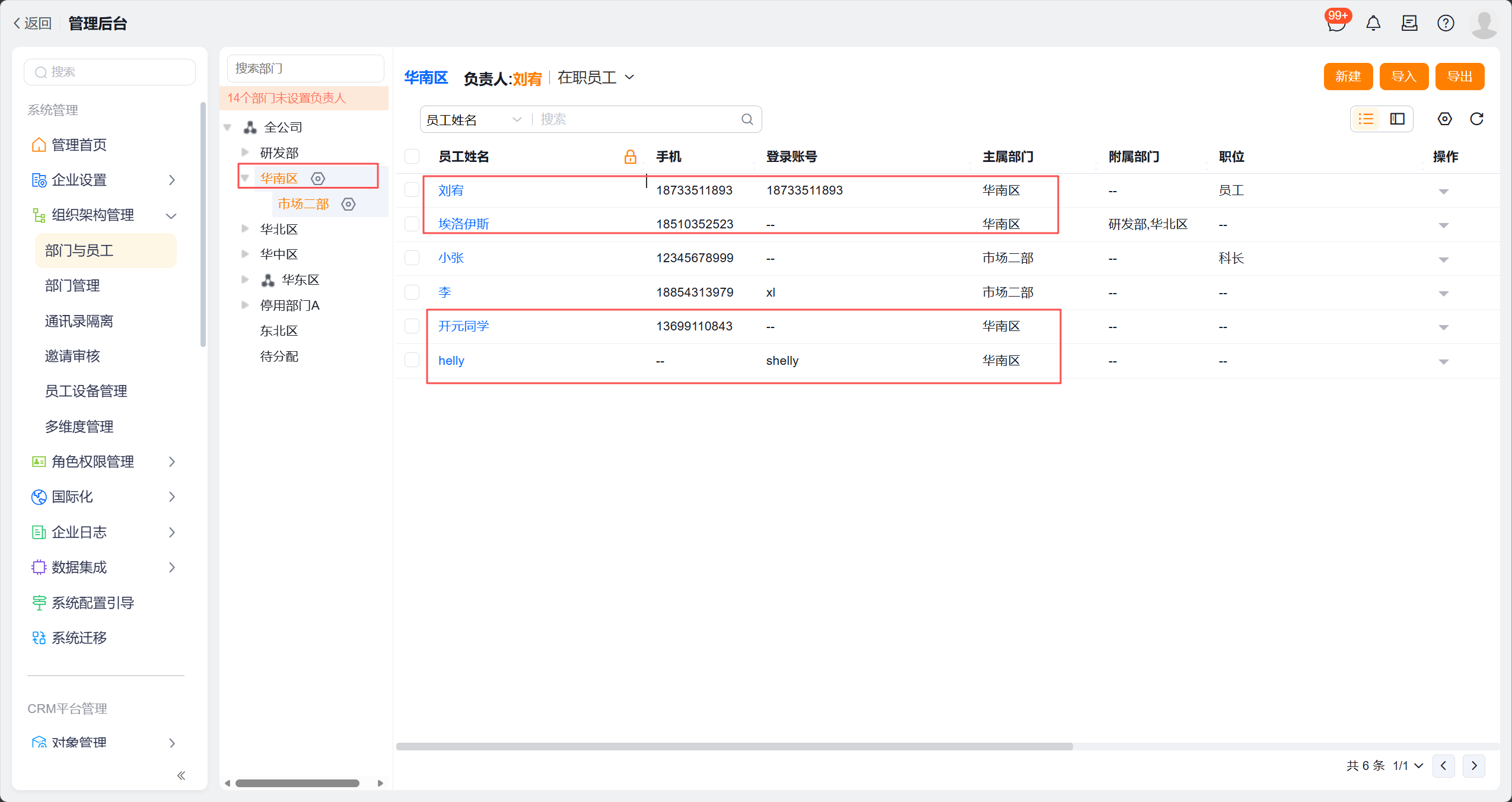Open the task list icon in header

click(x=1409, y=23)
